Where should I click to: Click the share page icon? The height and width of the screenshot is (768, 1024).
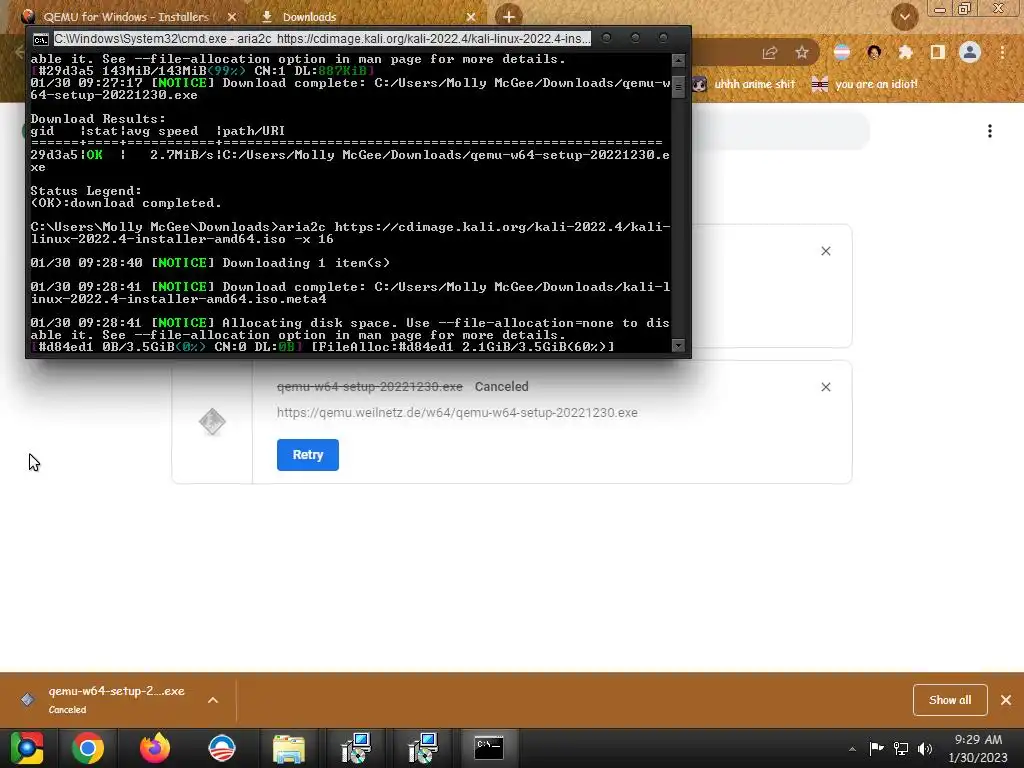(x=770, y=53)
